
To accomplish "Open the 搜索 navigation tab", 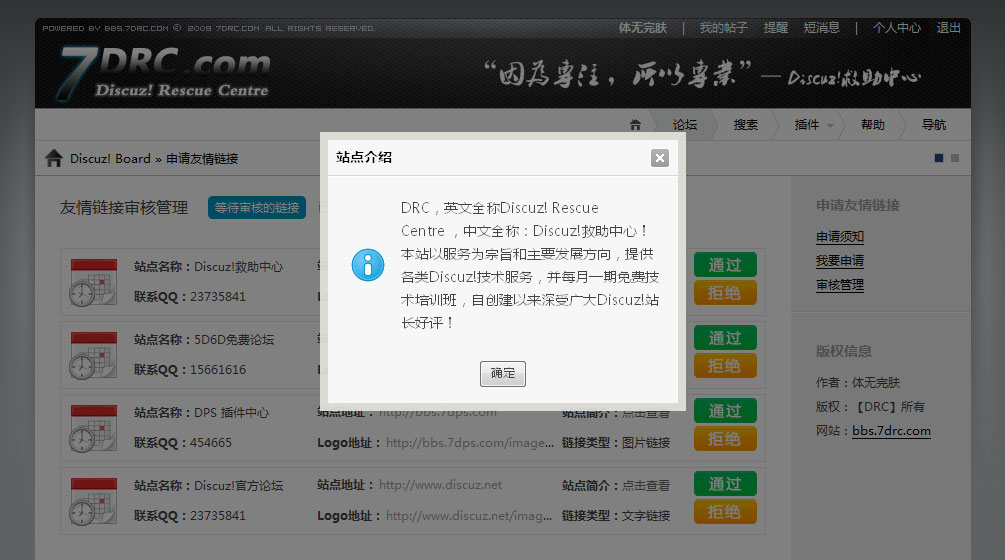I will click(x=745, y=125).
